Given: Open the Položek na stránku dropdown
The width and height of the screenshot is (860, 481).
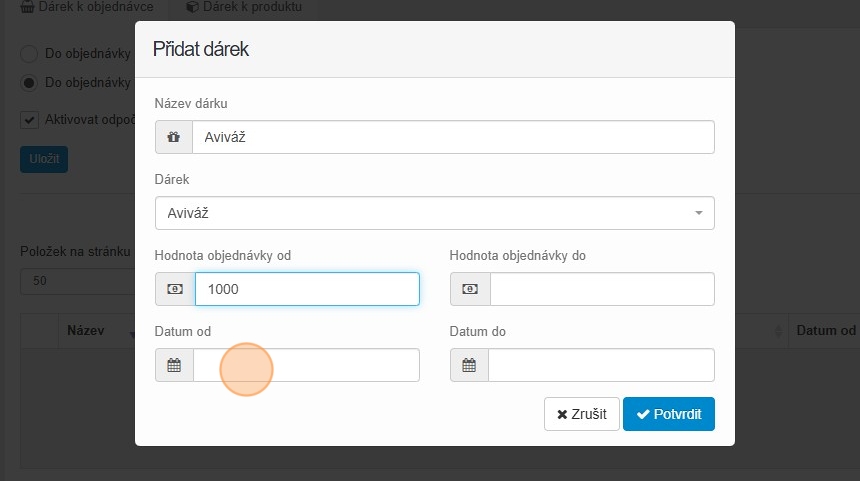Looking at the screenshot, I should (75, 281).
